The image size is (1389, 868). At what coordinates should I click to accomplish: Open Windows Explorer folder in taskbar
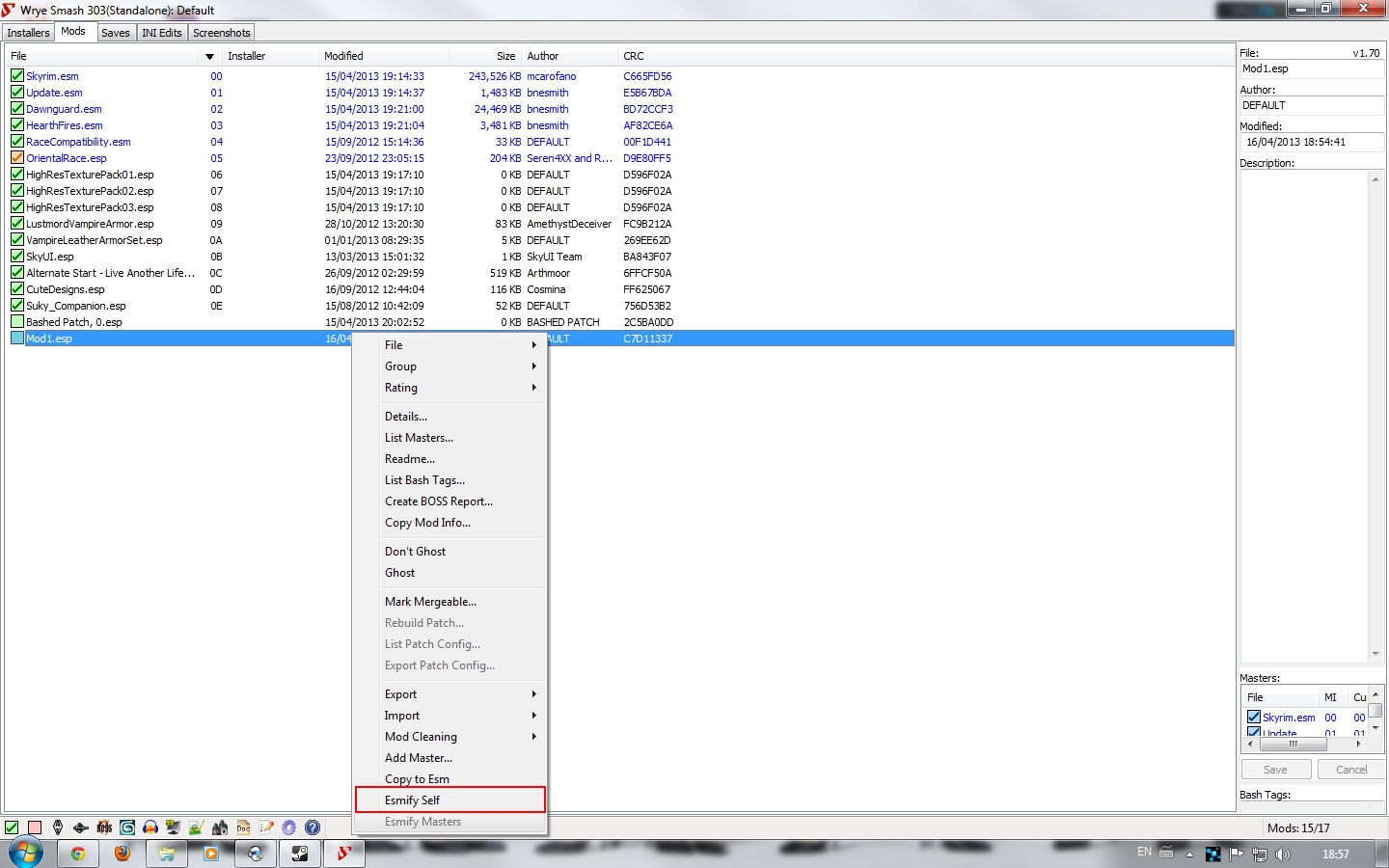pyautogui.click(x=167, y=854)
